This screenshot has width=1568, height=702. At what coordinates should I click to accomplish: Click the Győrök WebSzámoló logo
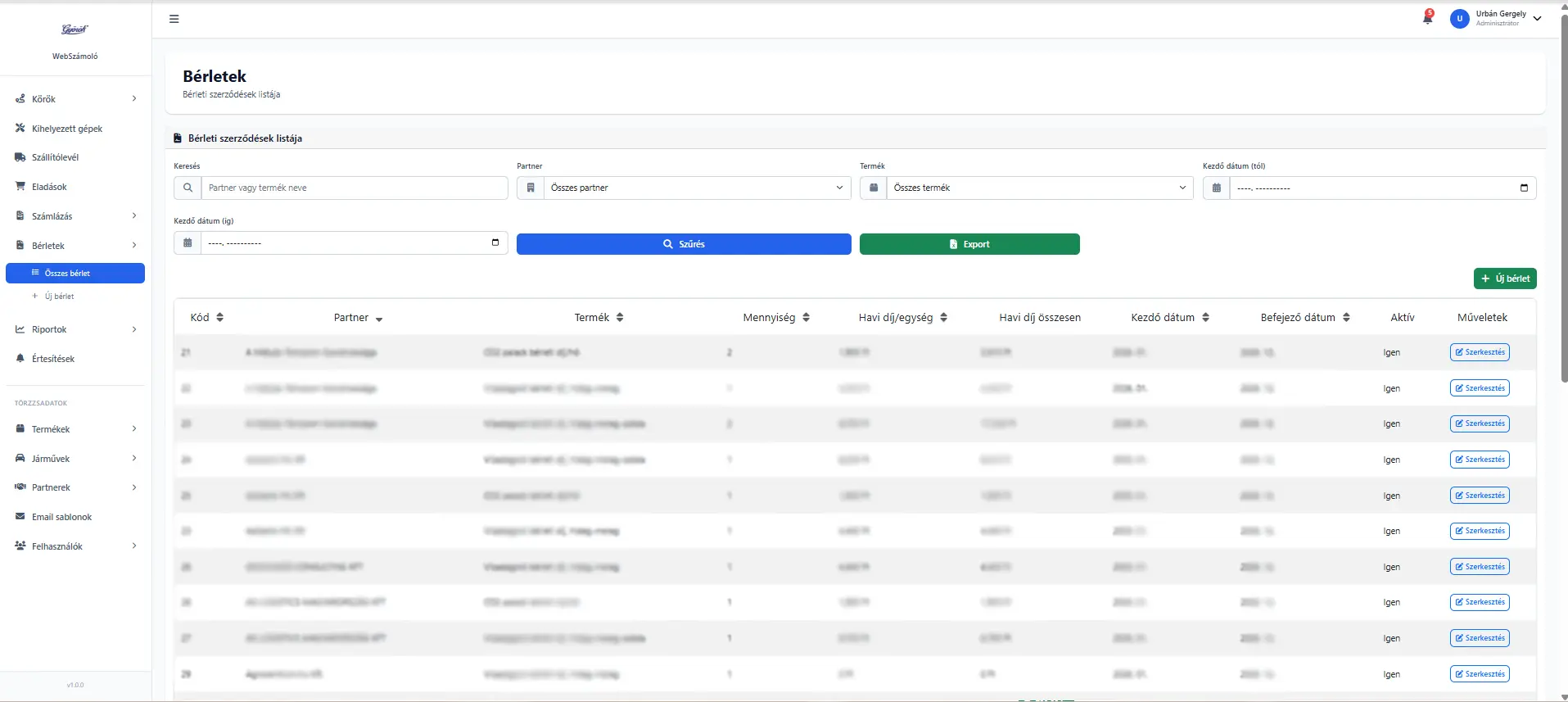point(75,30)
